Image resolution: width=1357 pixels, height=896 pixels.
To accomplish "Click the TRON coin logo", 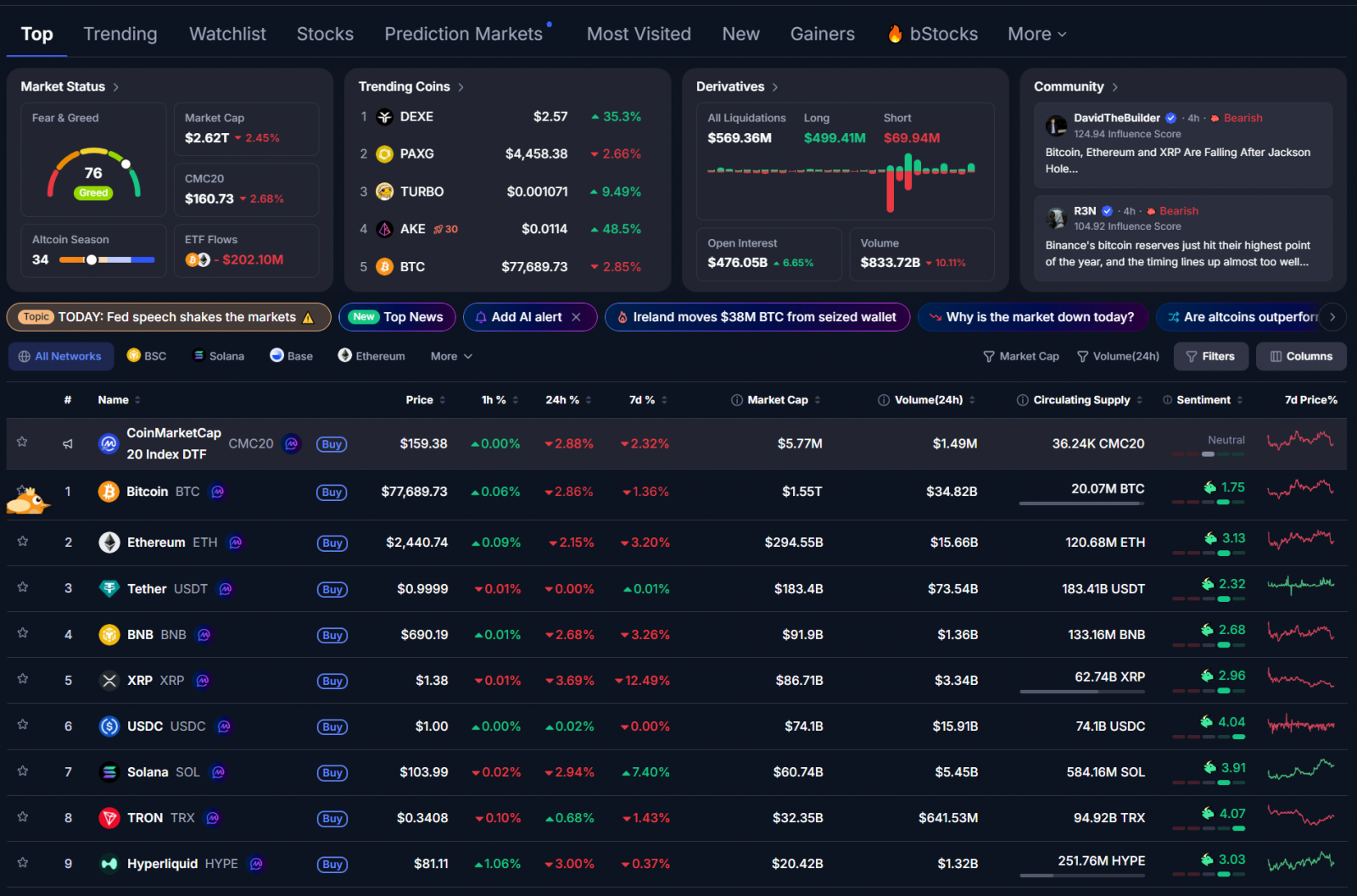I will click(109, 818).
